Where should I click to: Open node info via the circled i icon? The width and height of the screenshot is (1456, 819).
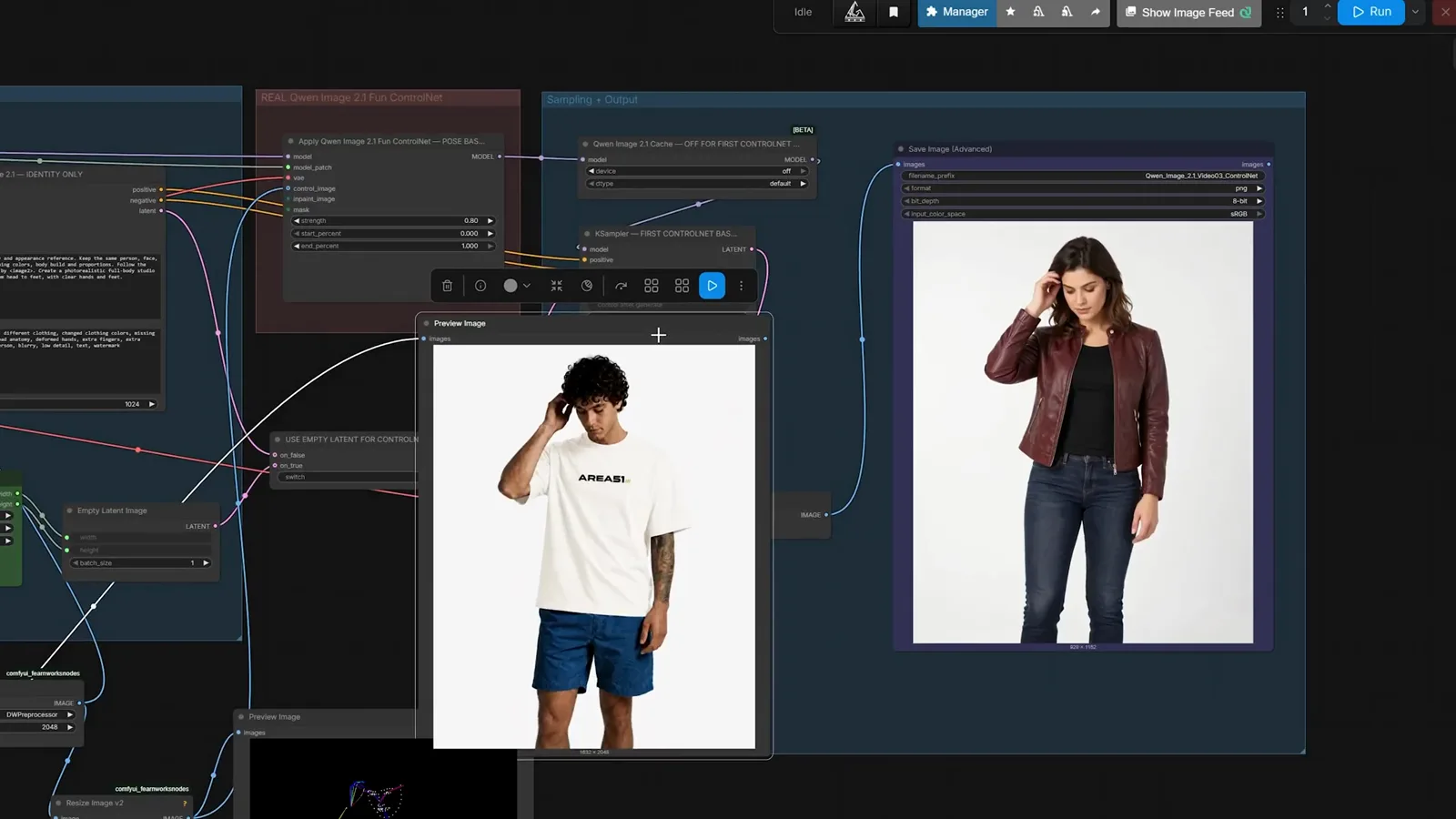coord(480,286)
